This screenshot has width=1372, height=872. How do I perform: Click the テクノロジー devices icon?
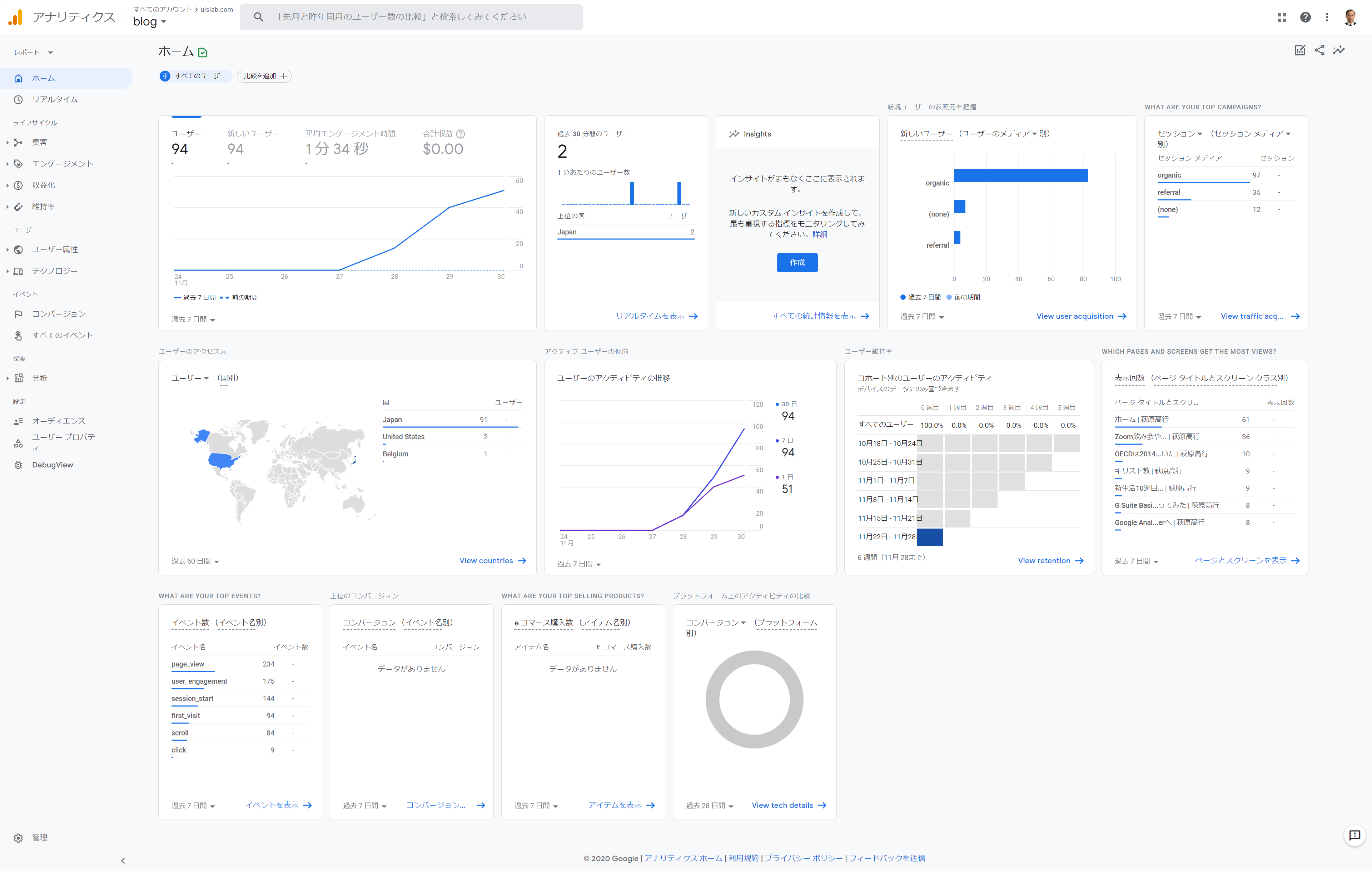(18, 271)
